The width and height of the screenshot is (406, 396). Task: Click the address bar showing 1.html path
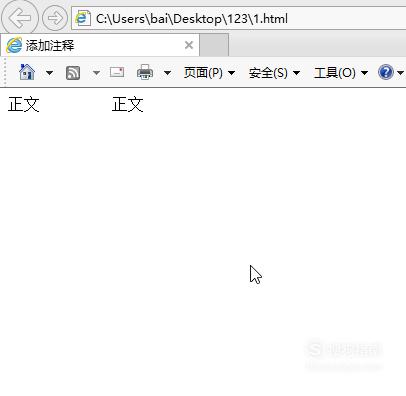[239, 18]
